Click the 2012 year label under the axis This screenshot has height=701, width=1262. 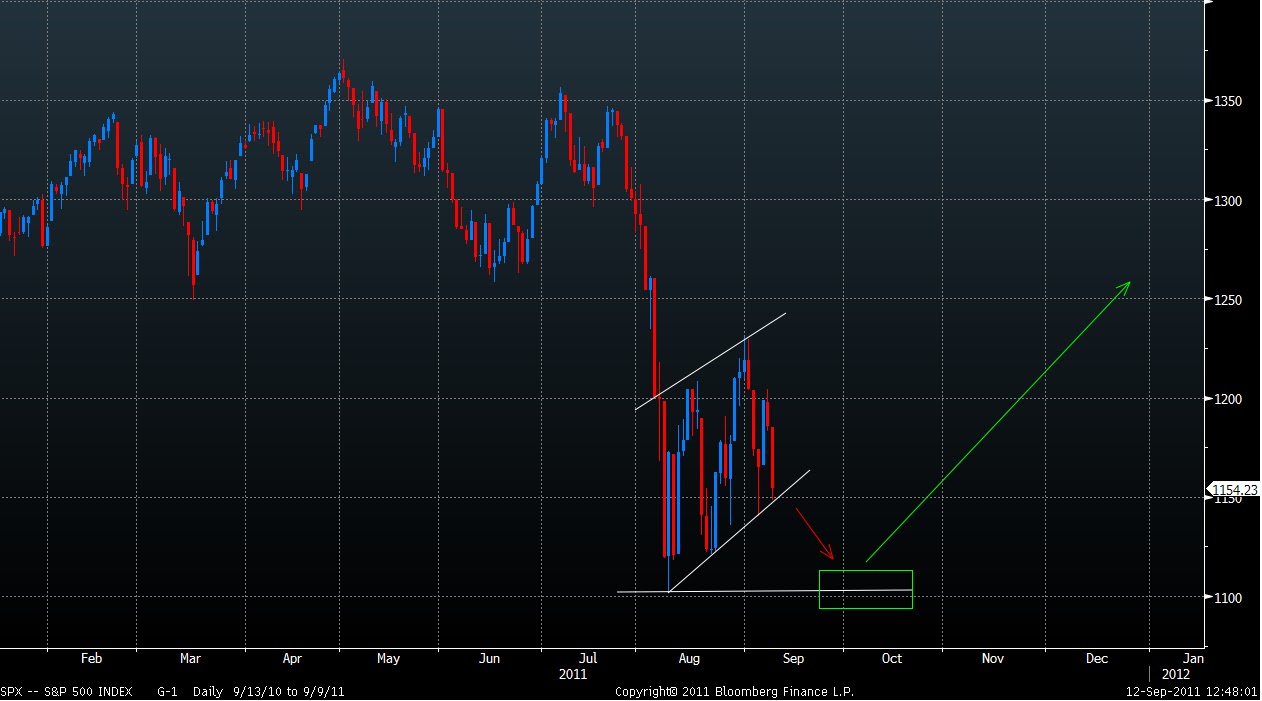[1176, 674]
